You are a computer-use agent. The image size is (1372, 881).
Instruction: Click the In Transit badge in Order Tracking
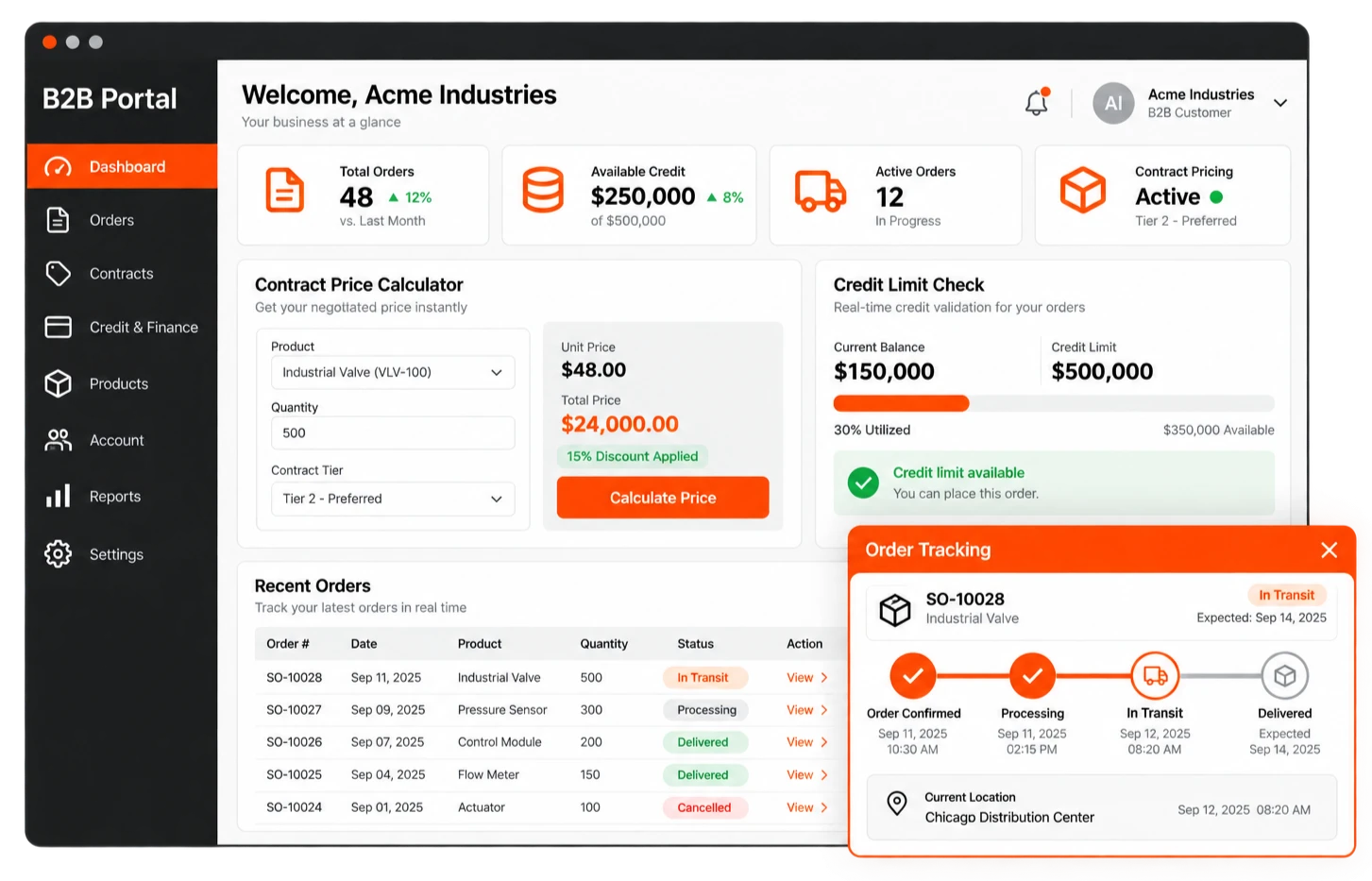[x=1286, y=595]
